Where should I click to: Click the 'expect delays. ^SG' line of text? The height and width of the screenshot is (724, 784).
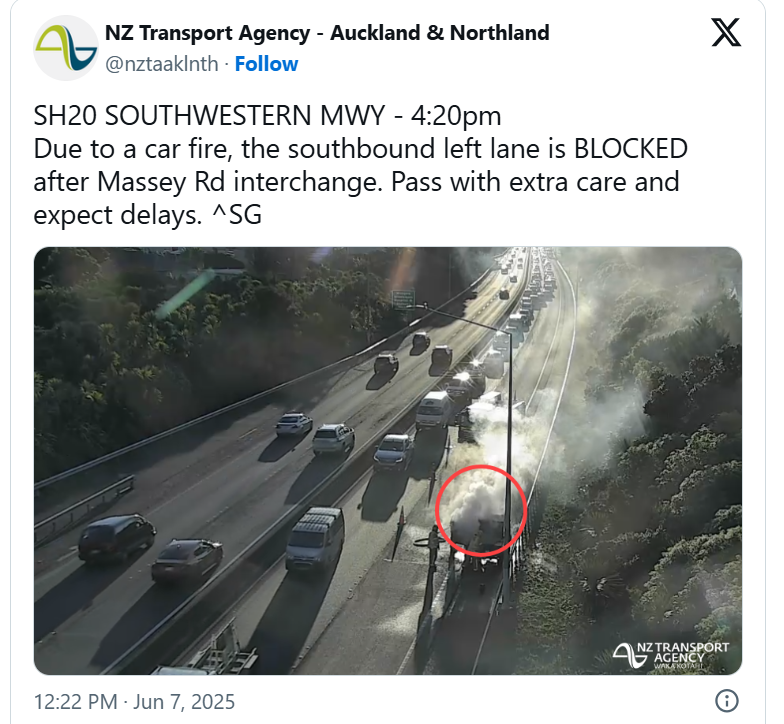tap(148, 215)
